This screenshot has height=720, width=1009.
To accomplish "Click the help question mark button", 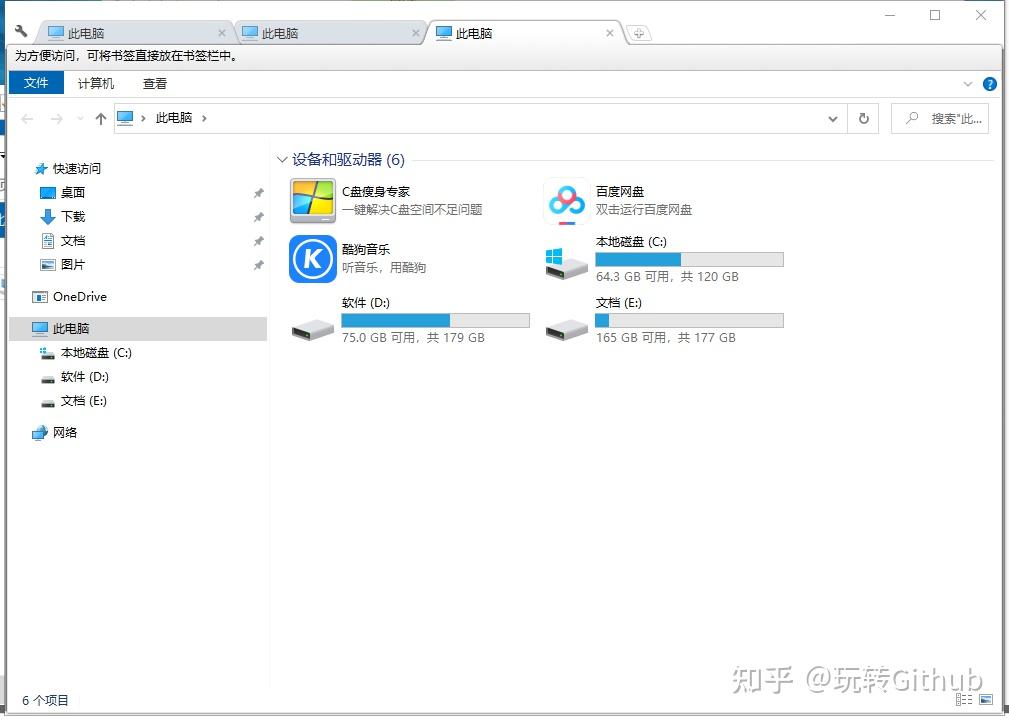I will [x=989, y=84].
